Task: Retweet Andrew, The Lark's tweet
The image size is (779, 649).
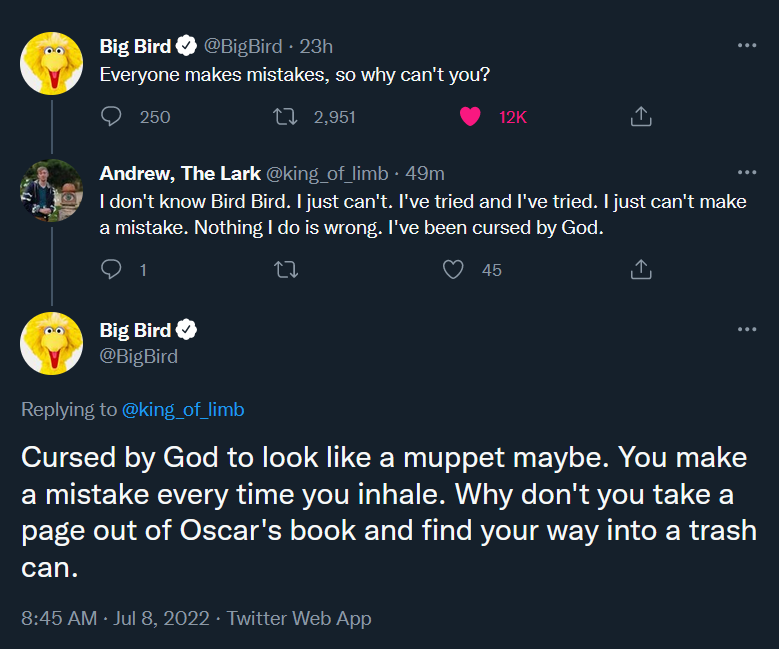Action: point(286,270)
